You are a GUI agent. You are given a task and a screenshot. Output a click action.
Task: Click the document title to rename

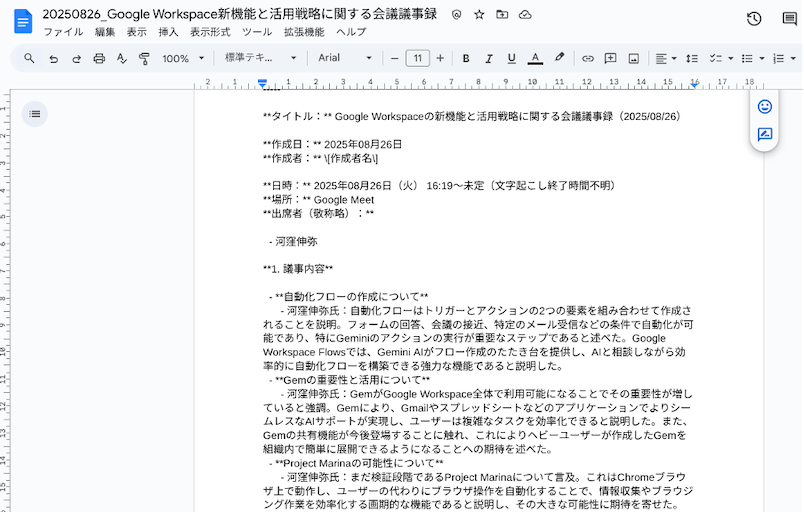239,14
